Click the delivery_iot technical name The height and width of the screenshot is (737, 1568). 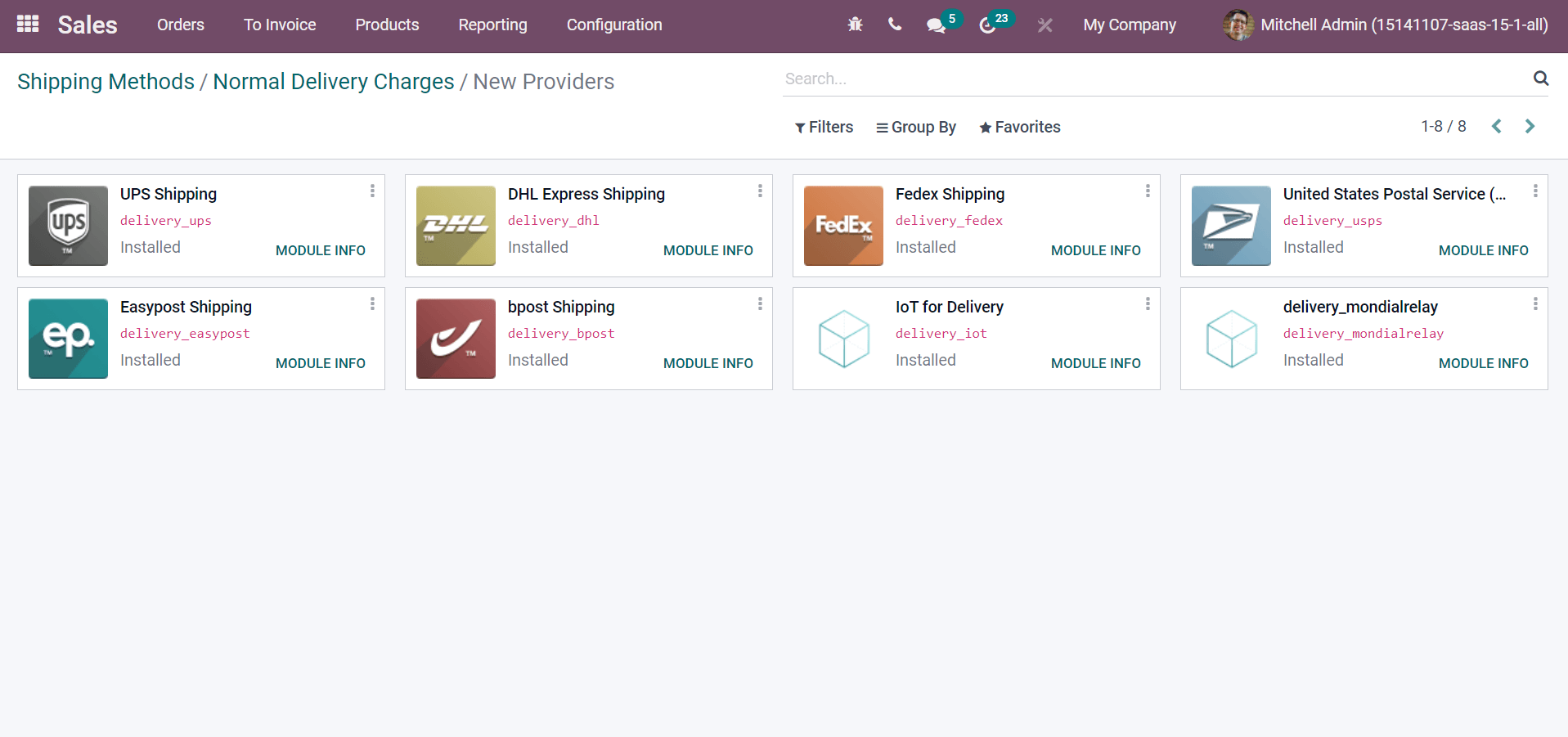point(941,334)
